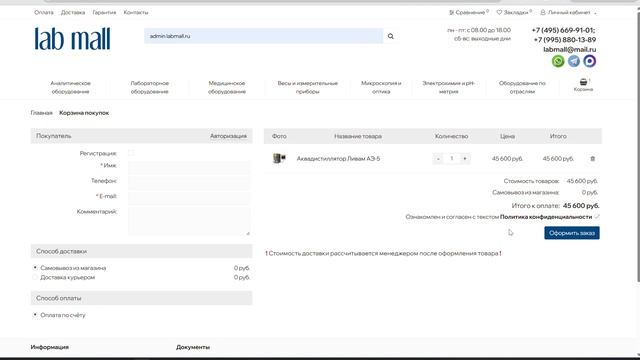Toggle privacy policy agreement checkbox
640x360 pixels.
[597, 217]
